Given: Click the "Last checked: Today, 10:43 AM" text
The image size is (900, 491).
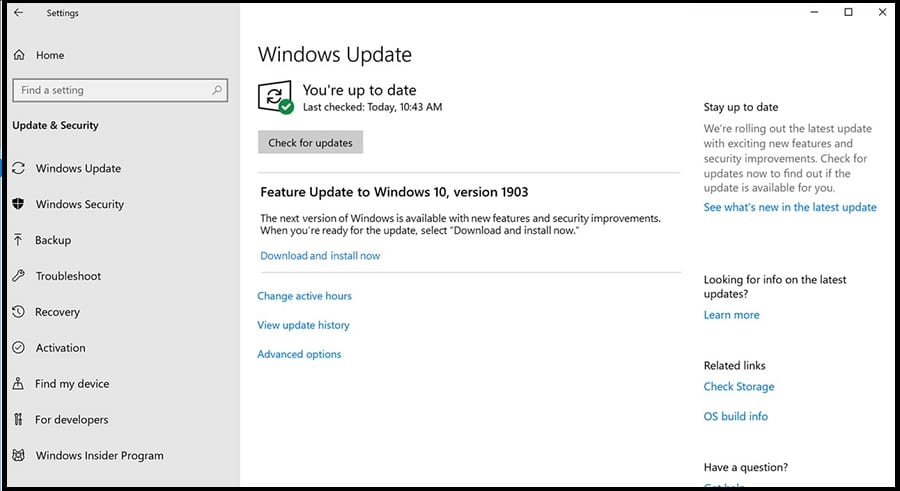Looking at the screenshot, I should [x=373, y=107].
